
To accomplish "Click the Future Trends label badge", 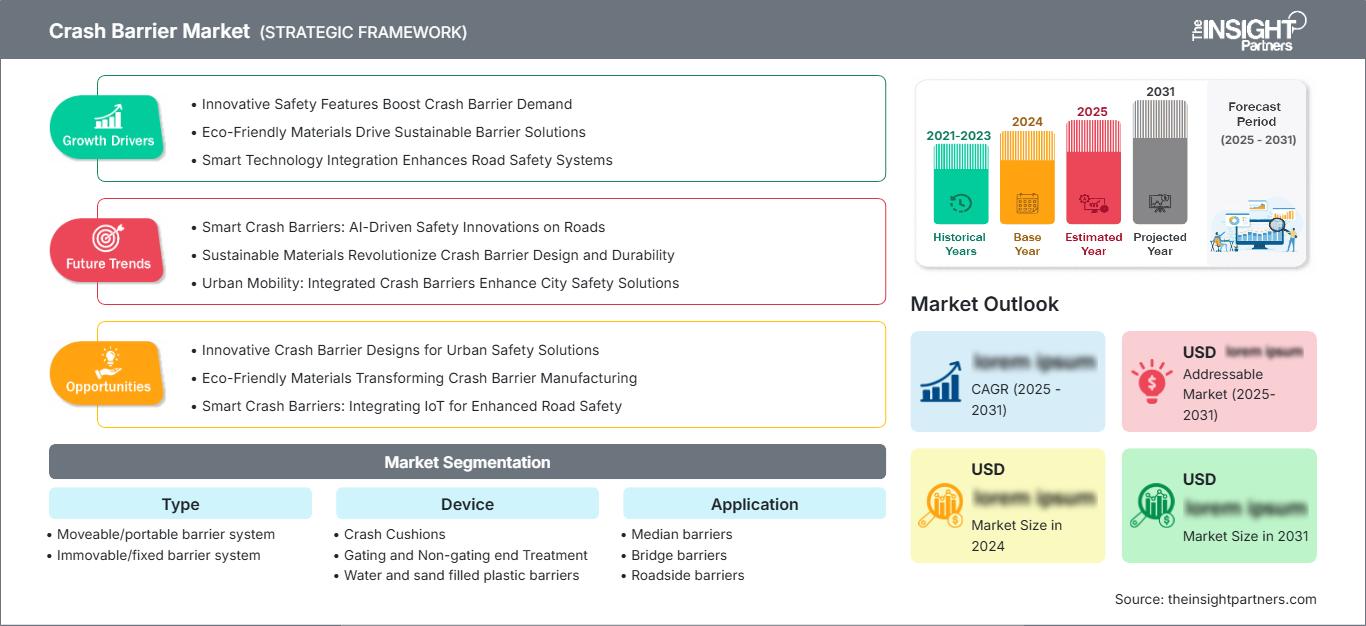I will coord(108,251).
